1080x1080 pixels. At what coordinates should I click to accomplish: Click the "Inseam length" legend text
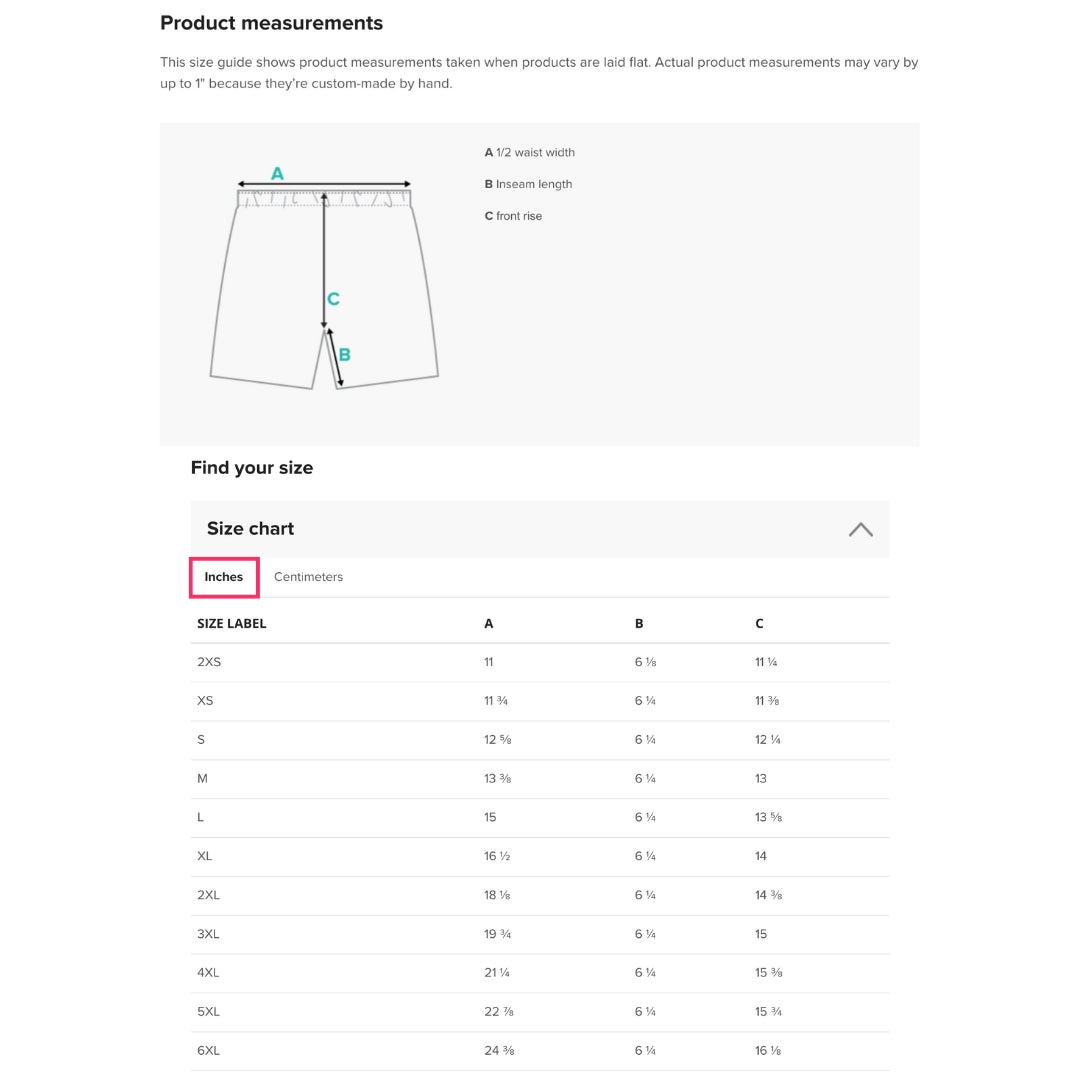tap(534, 184)
